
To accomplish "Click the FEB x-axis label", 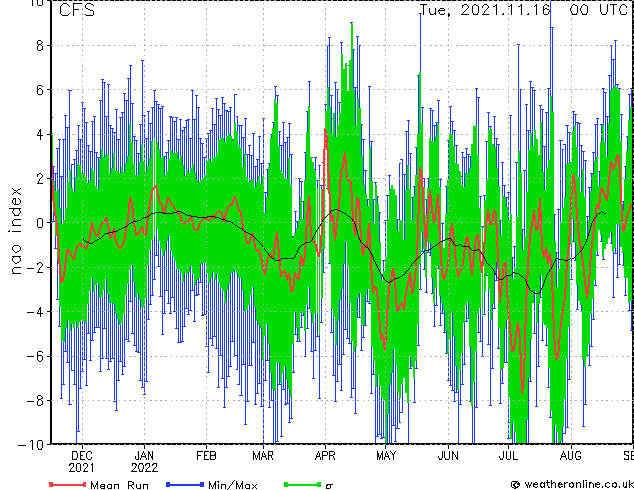I will [206, 456].
